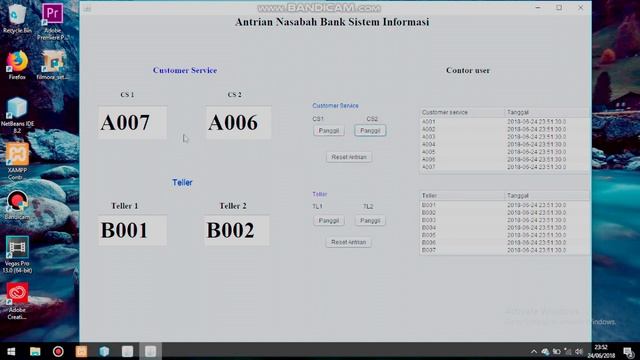Select row A006 in Customer service table
This screenshot has width=640, height=360.
tap(505, 159)
